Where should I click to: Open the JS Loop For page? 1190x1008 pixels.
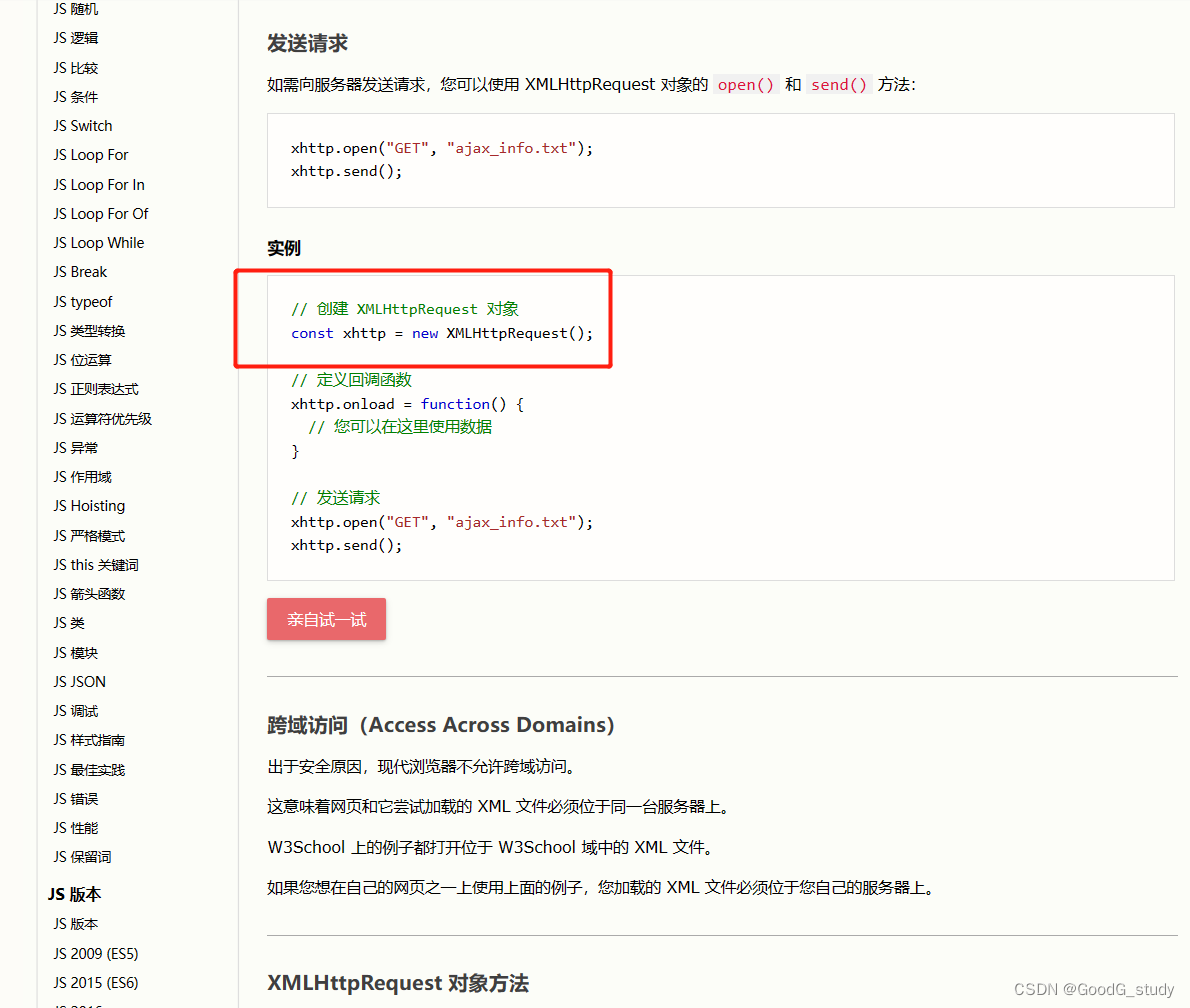(90, 154)
